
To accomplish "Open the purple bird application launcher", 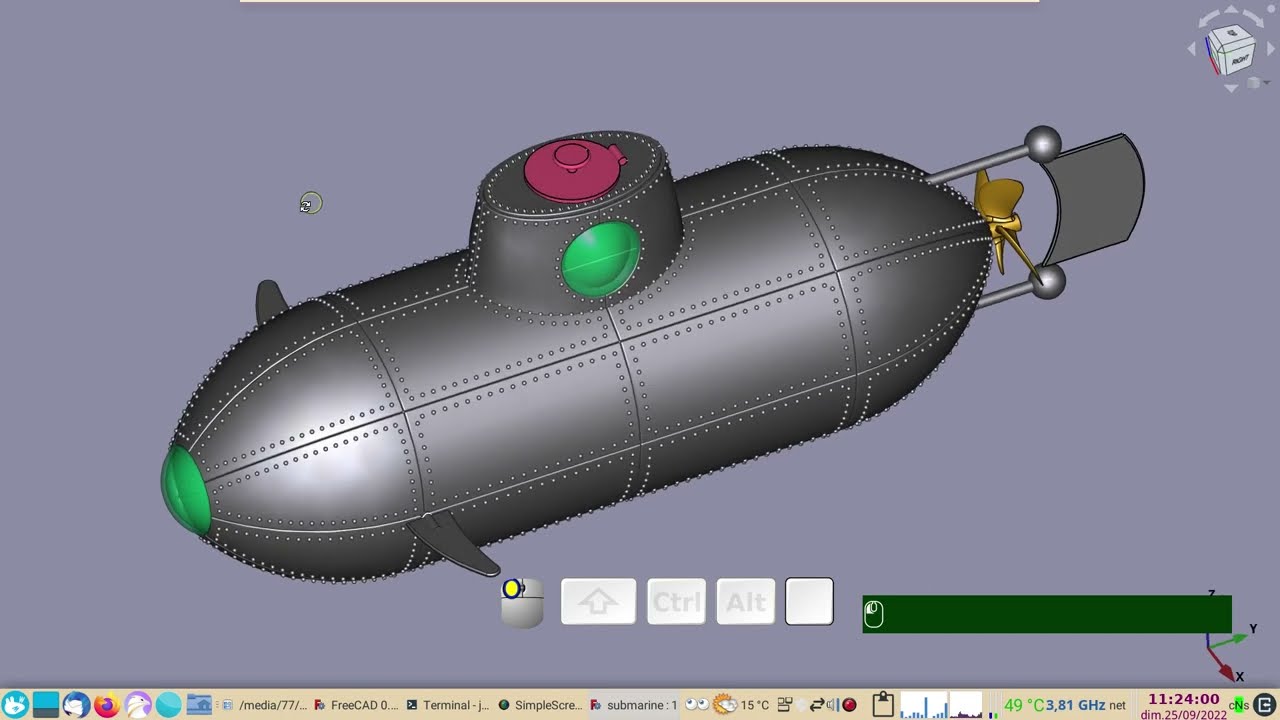I will point(138,705).
